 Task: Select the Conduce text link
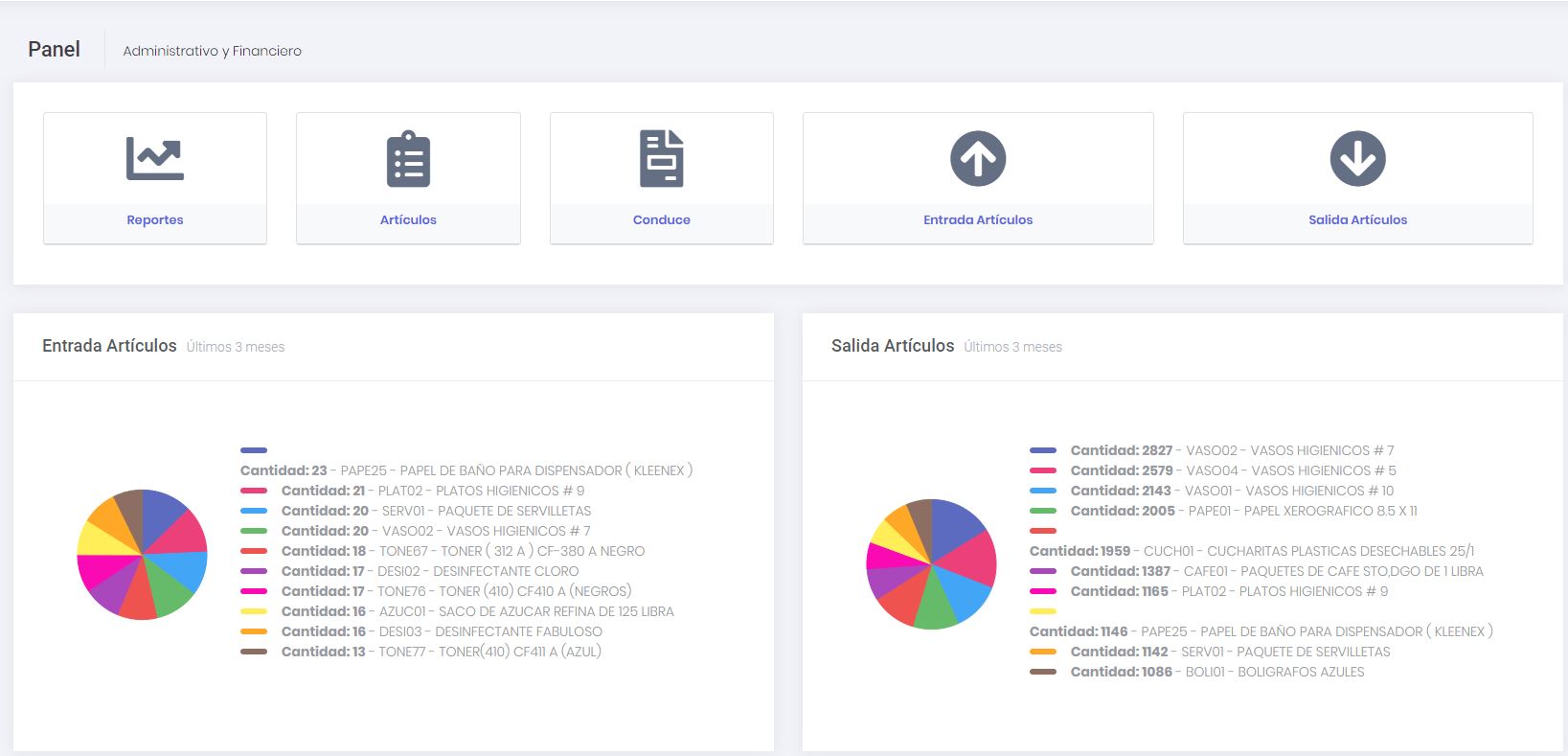click(x=661, y=219)
